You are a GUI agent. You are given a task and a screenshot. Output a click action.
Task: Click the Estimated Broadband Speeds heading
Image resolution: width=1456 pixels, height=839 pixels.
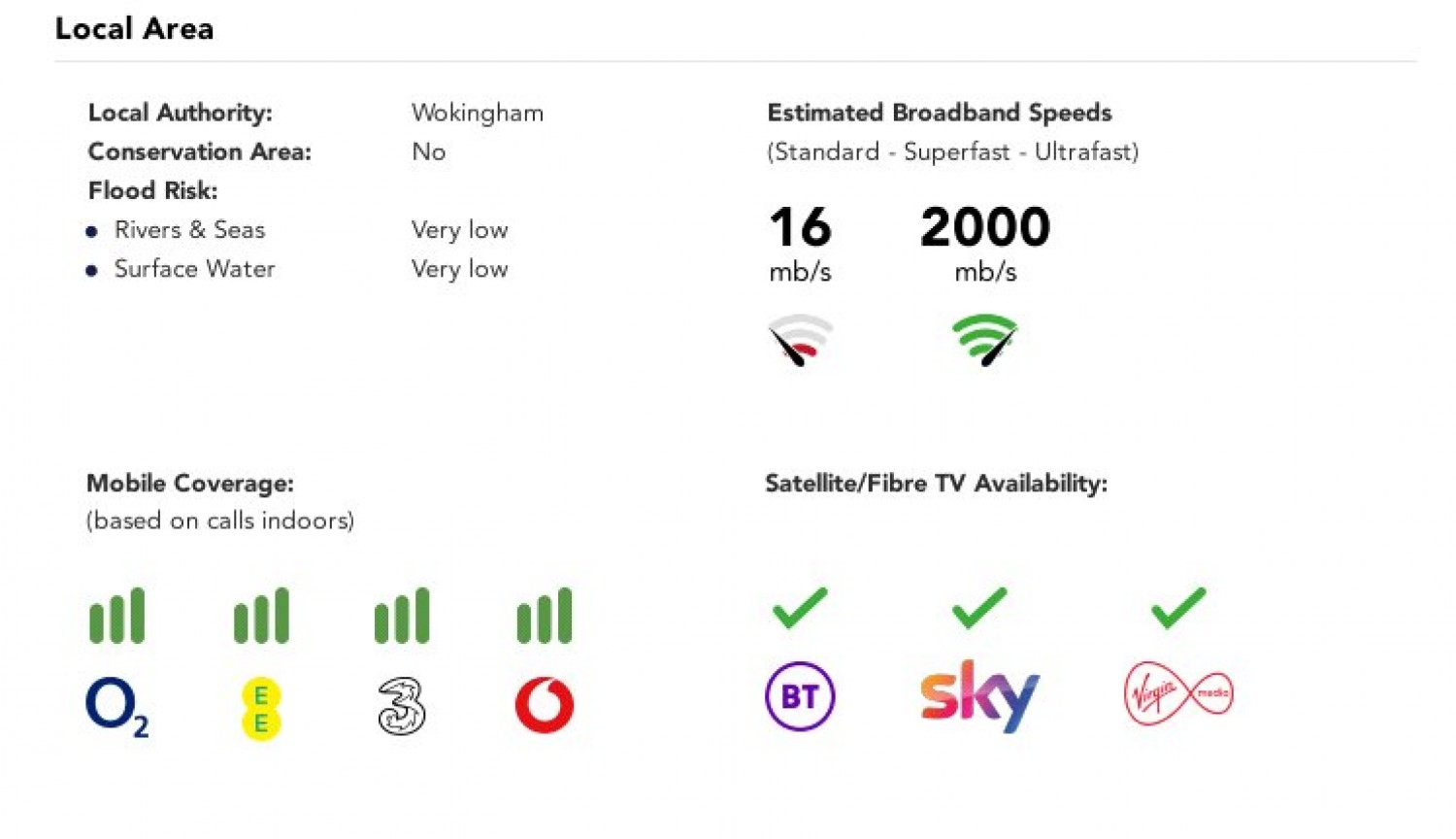tap(940, 113)
